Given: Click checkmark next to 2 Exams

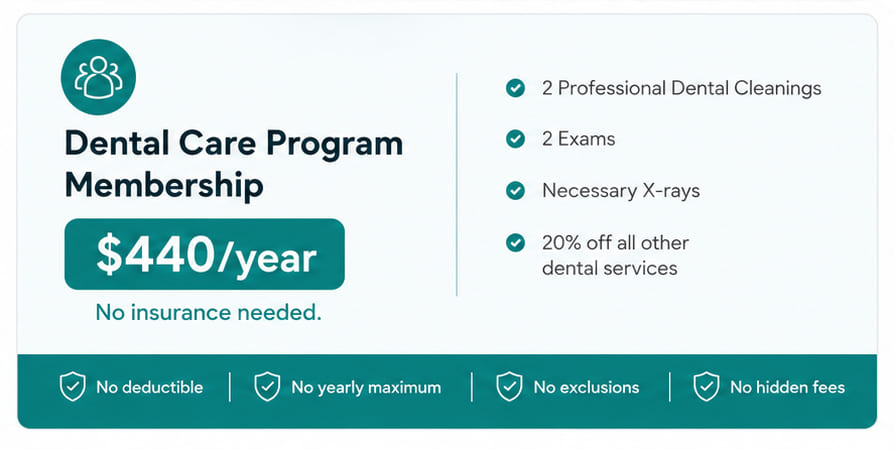Looking at the screenshot, I should pyautogui.click(x=515, y=139).
